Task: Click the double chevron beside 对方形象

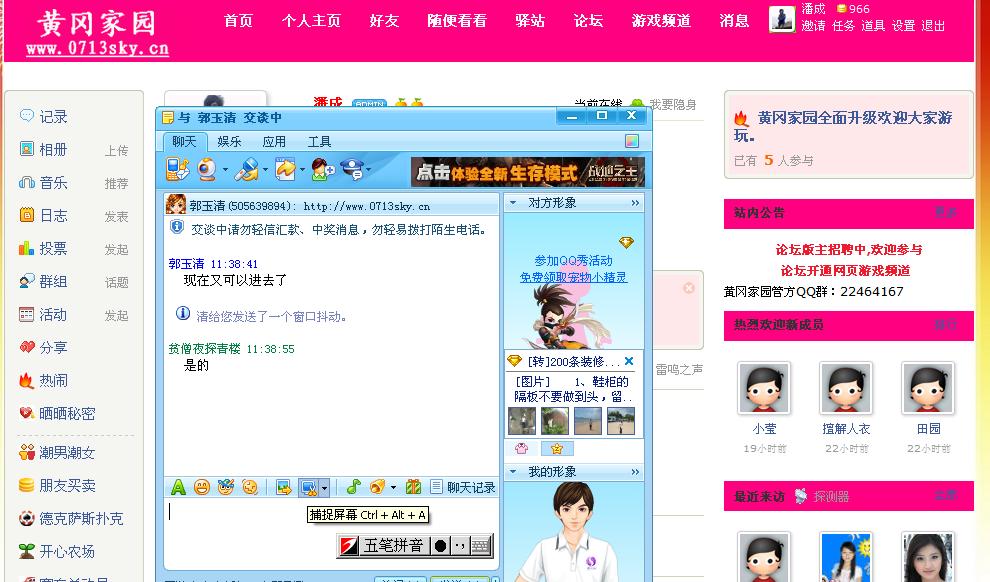Action: 635,203
